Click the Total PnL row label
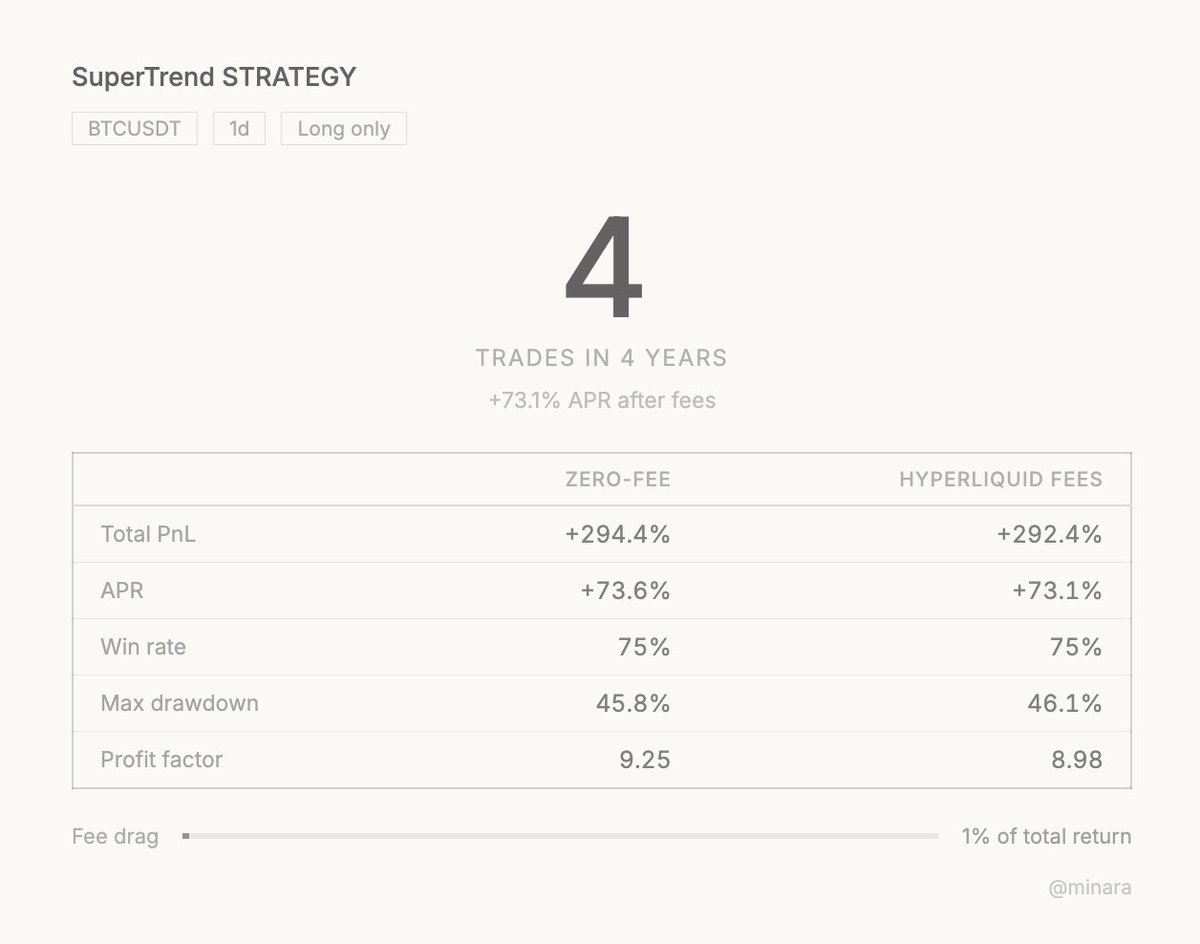 (148, 535)
